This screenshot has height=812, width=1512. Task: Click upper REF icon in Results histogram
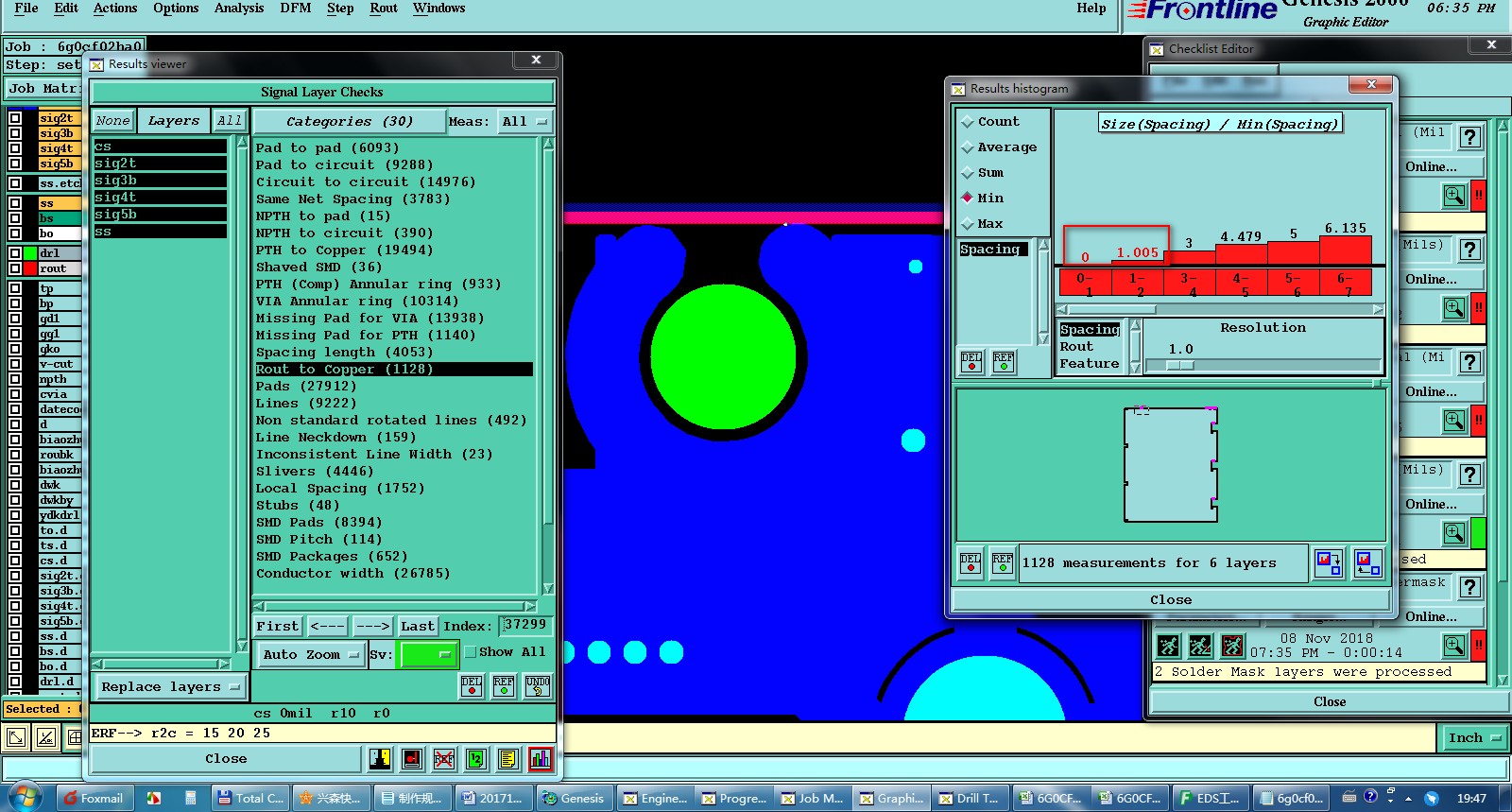[x=1004, y=362]
